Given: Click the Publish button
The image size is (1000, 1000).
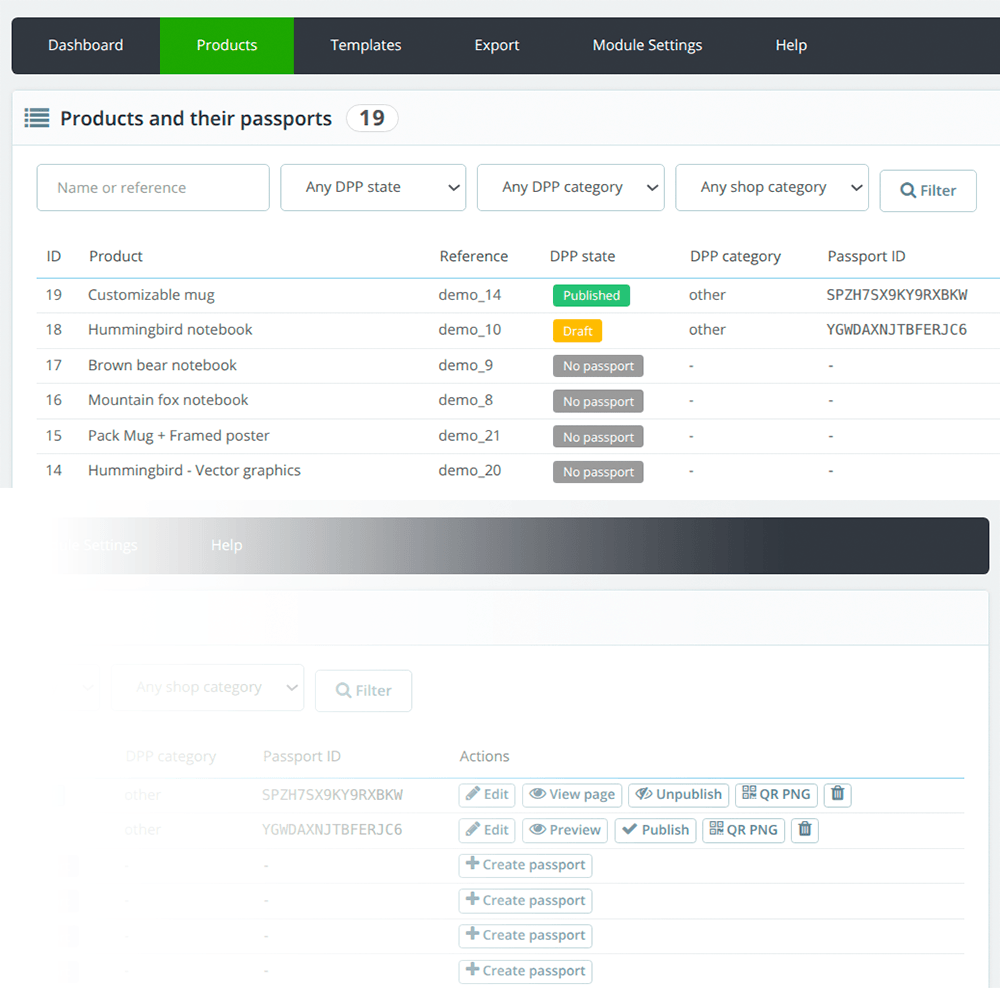Looking at the screenshot, I should click(x=656, y=830).
